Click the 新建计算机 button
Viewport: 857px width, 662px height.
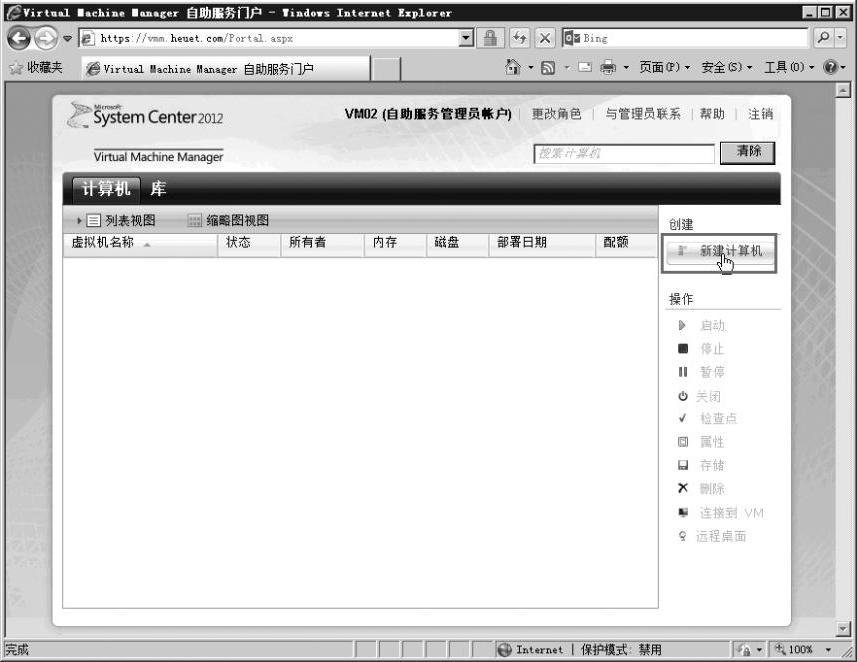[x=719, y=251]
